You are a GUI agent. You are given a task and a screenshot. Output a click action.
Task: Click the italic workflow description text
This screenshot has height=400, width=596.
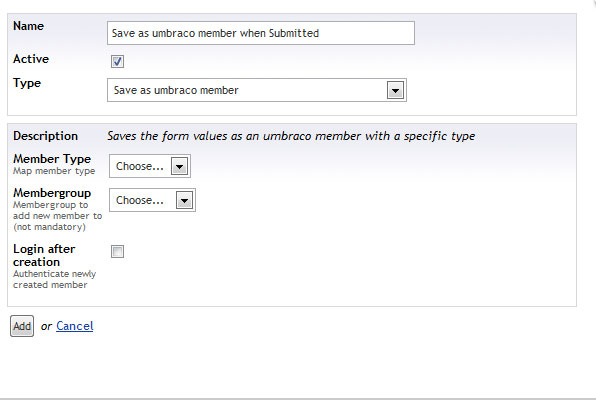(291, 136)
